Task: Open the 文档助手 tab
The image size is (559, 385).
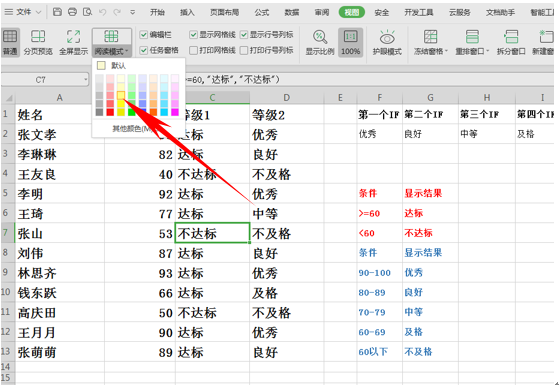Action: [501, 12]
